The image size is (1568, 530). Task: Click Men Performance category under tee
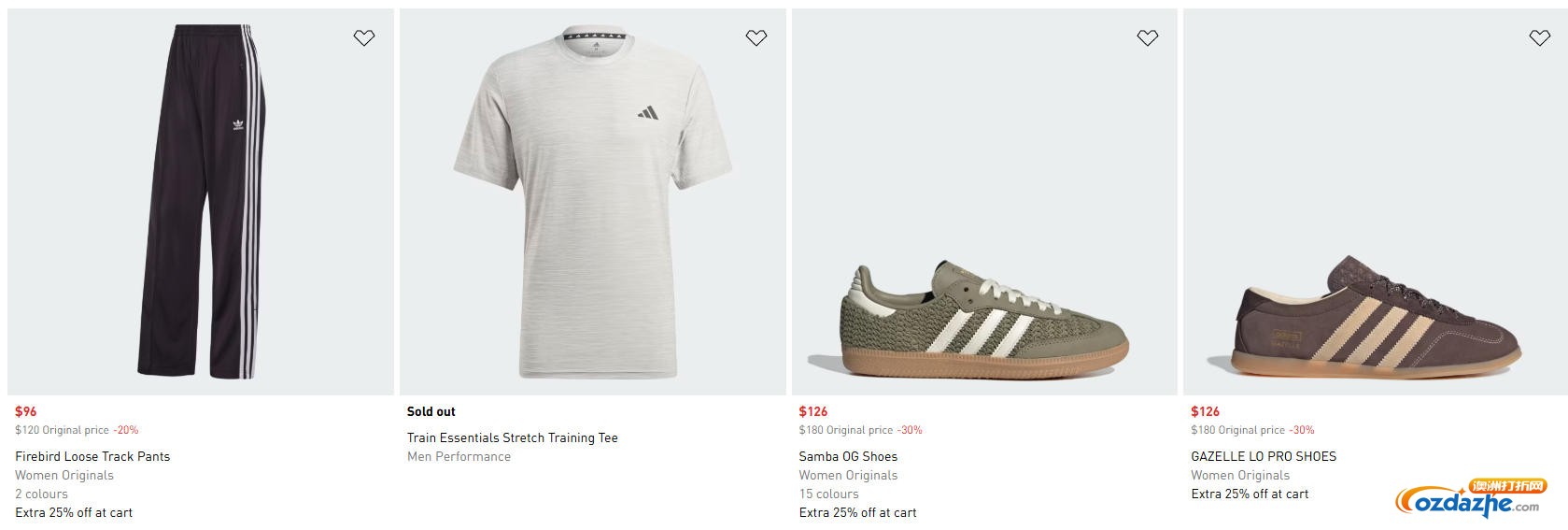click(459, 456)
